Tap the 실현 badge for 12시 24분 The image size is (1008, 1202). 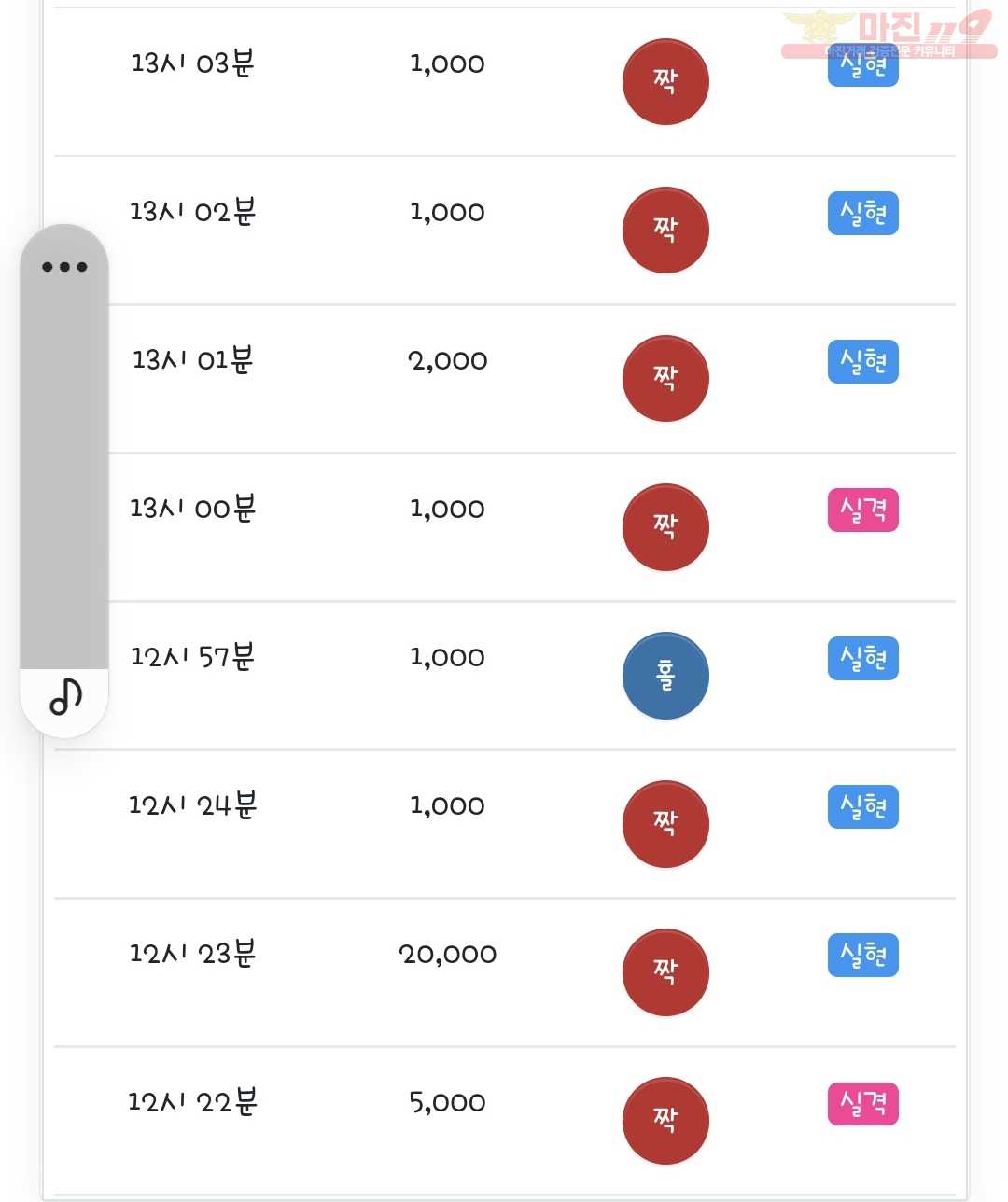[863, 807]
